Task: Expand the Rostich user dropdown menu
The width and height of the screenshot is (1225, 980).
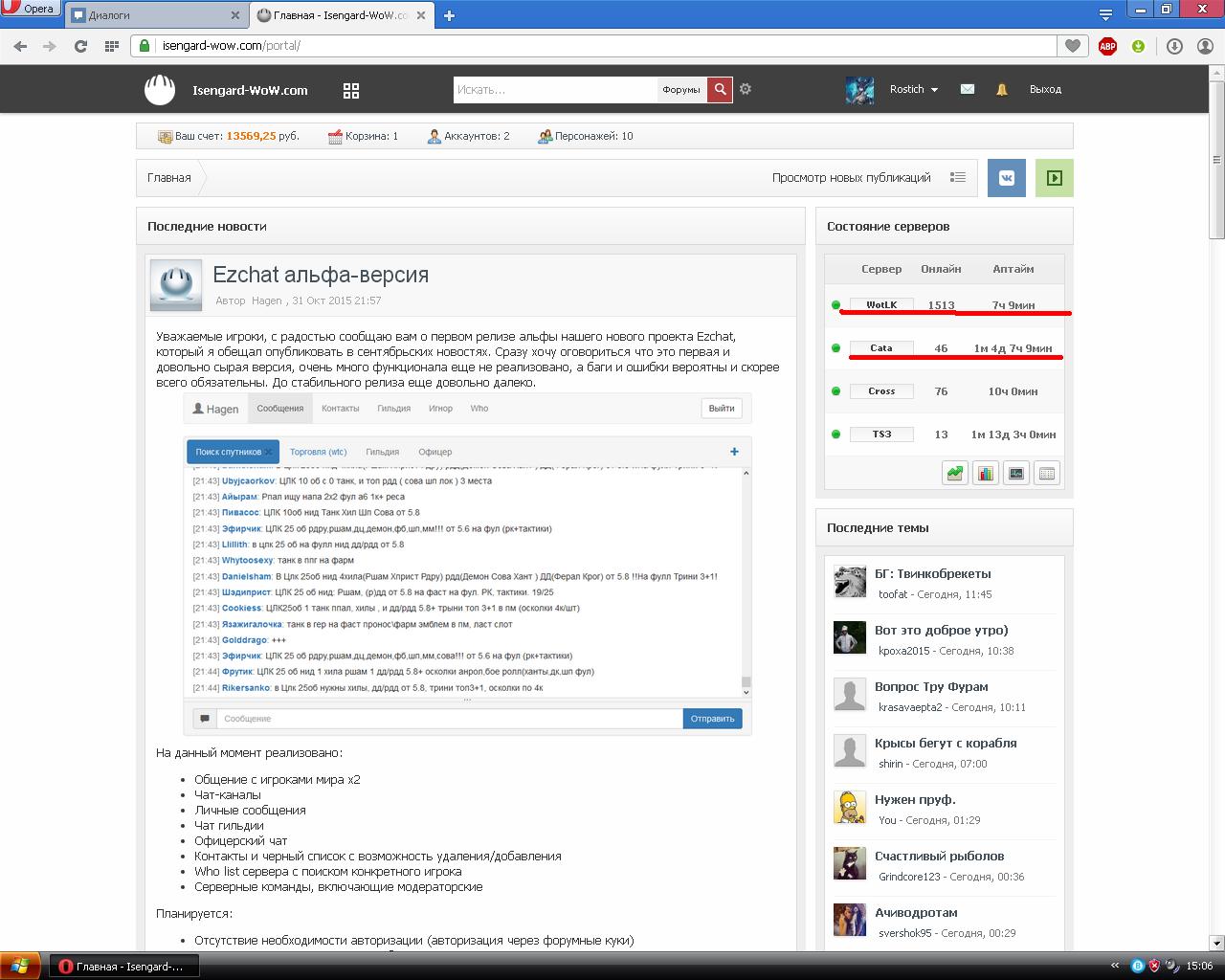Action: pos(914,89)
